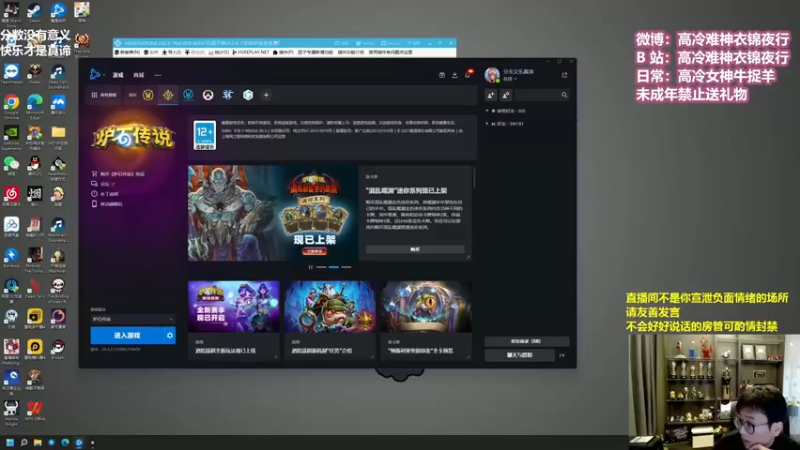Open taskbar search icon

pos(24,442)
